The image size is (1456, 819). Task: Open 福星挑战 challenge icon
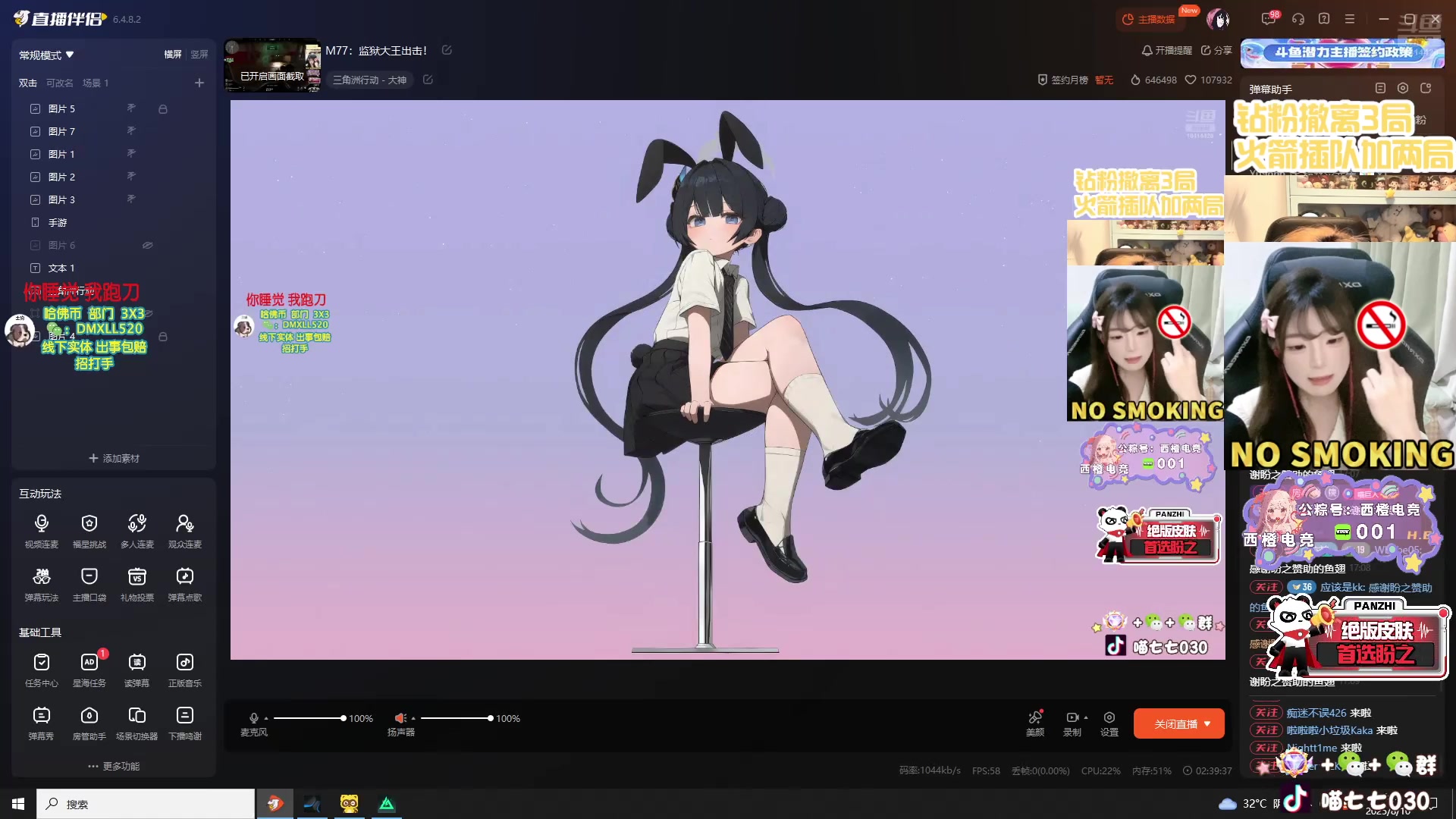[89, 531]
